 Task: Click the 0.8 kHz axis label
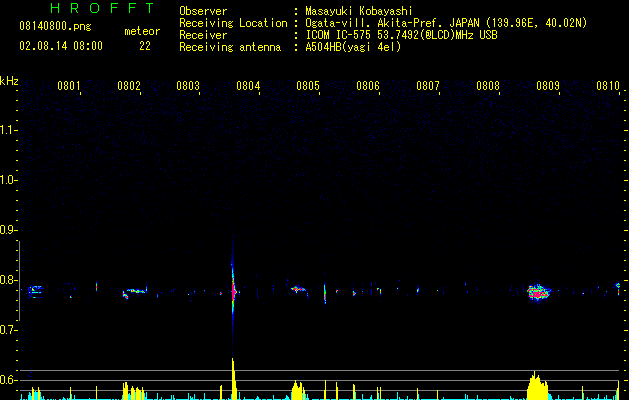tap(8, 280)
